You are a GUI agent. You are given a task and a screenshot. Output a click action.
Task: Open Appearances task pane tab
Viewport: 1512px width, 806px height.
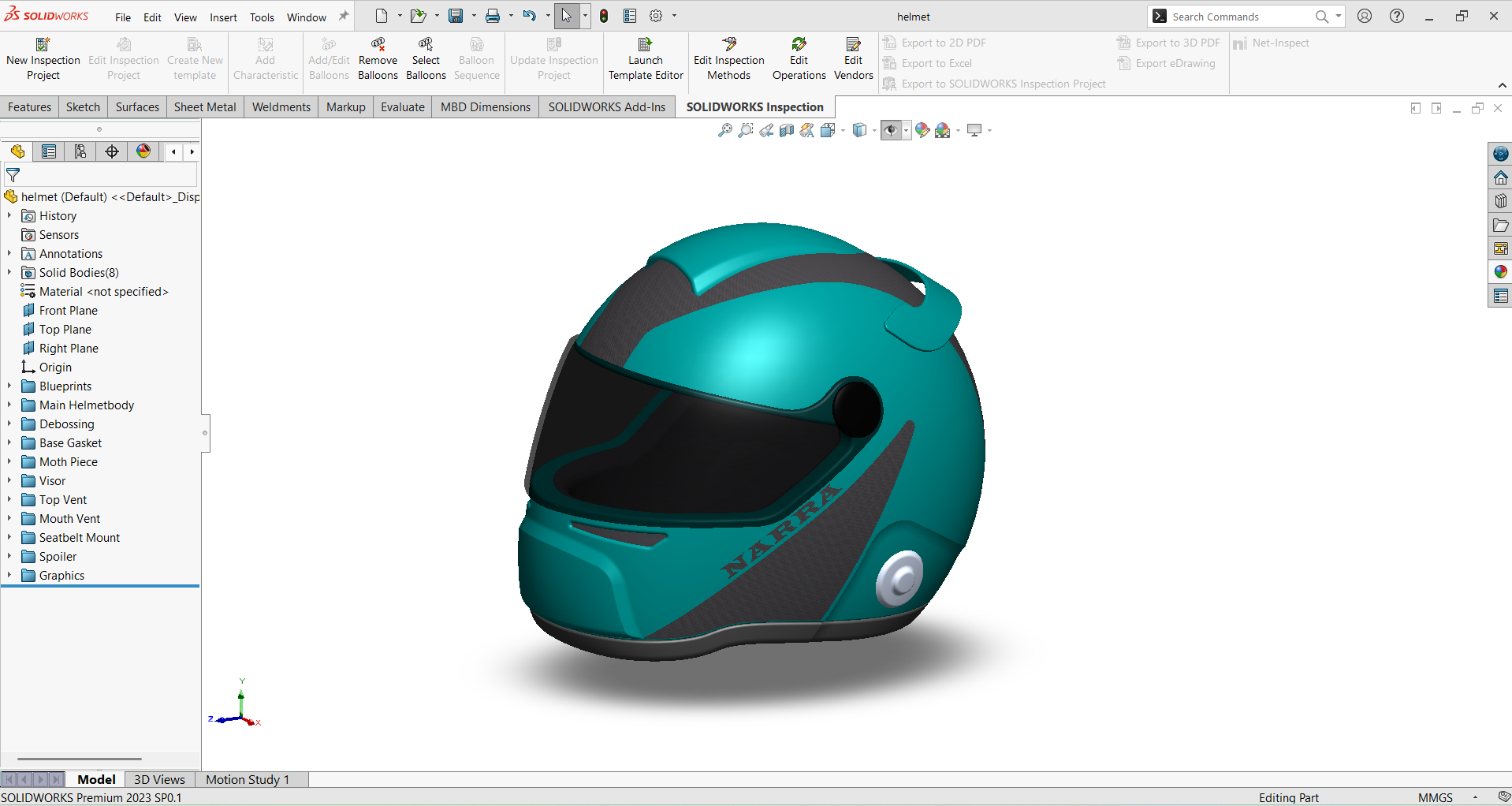[1501, 272]
